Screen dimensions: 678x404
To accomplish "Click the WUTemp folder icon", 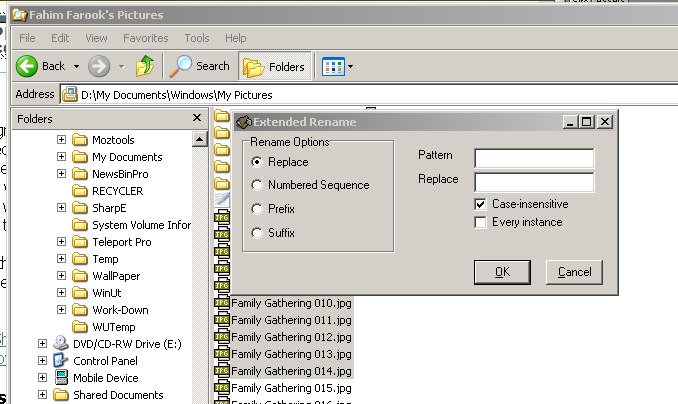I will [x=80, y=327].
